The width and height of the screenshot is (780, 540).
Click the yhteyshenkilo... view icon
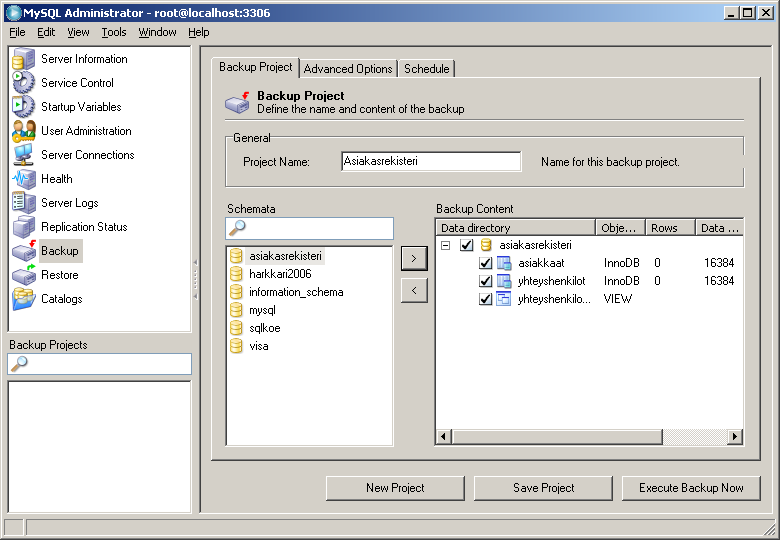click(504, 299)
